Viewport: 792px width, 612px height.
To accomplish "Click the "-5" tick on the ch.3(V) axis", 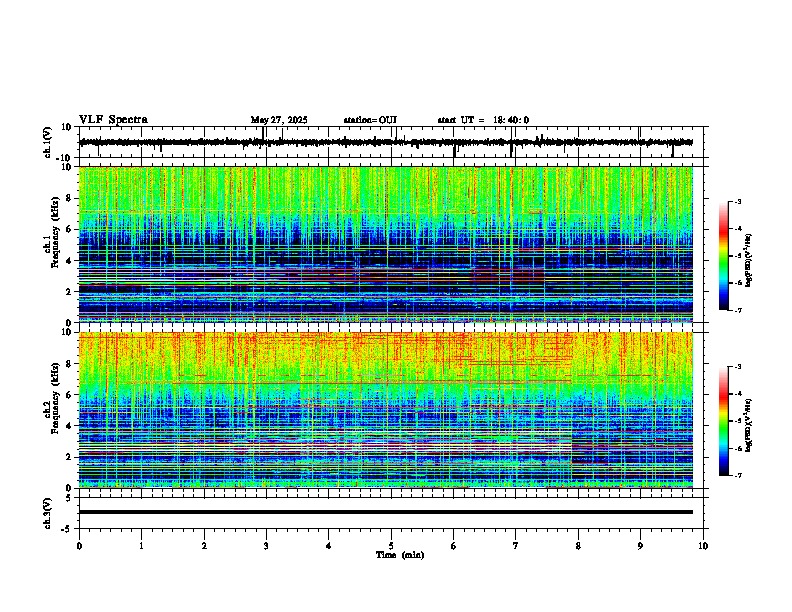I will point(67,529).
